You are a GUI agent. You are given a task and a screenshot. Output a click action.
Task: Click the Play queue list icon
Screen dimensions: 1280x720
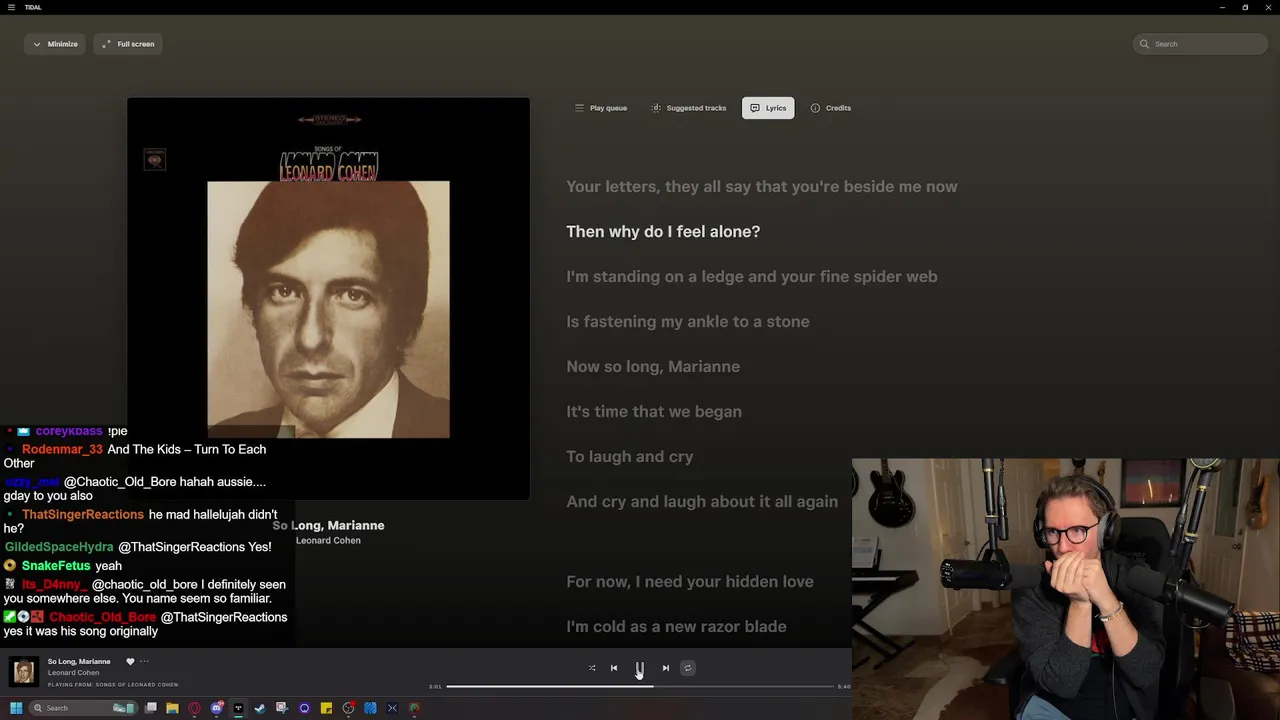tap(579, 108)
